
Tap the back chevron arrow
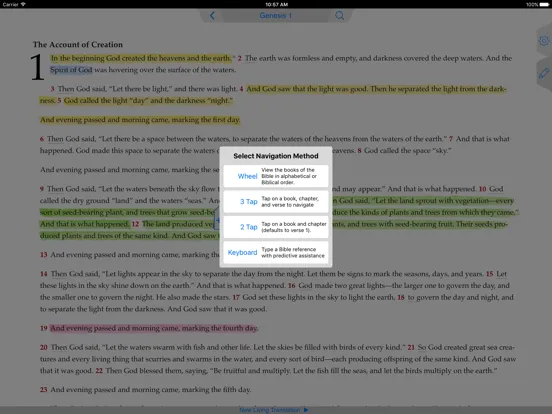(x=212, y=15)
